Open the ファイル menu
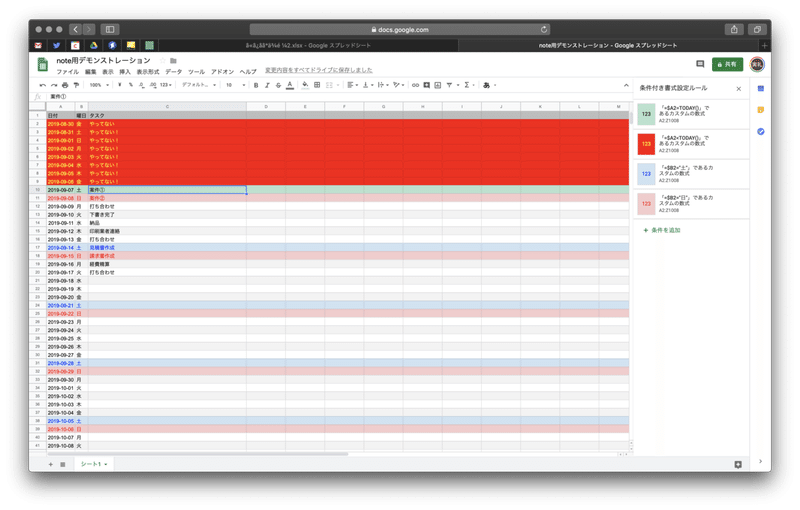This screenshot has width=800, height=510. point(67,72)
